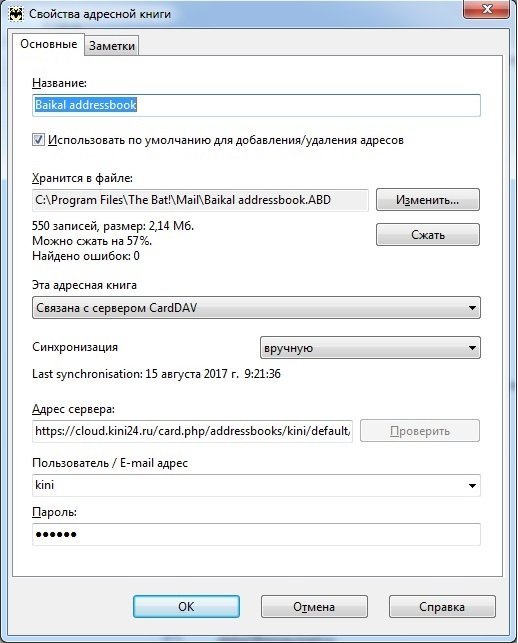This screenshot has height=643, width=518.
Task: Click the Сжать button
Action: coord(427,235)
